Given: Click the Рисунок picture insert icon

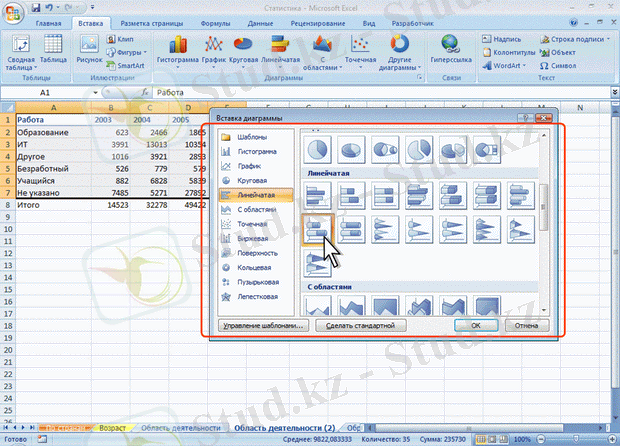Looking at the screenshot, I should pyautogui.click(x=89, y=52).
